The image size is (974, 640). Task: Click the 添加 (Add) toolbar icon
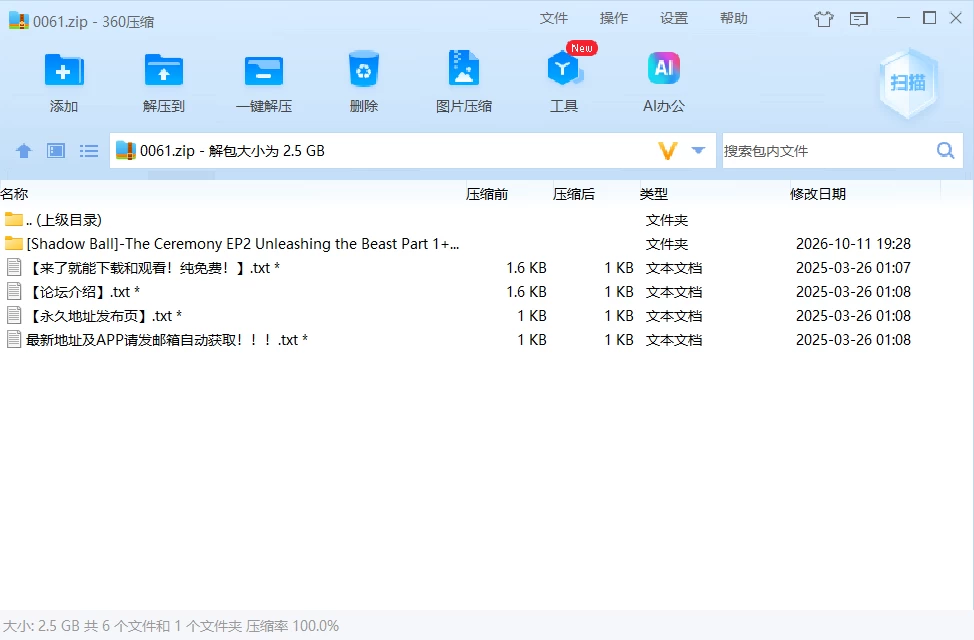point(64,70)
